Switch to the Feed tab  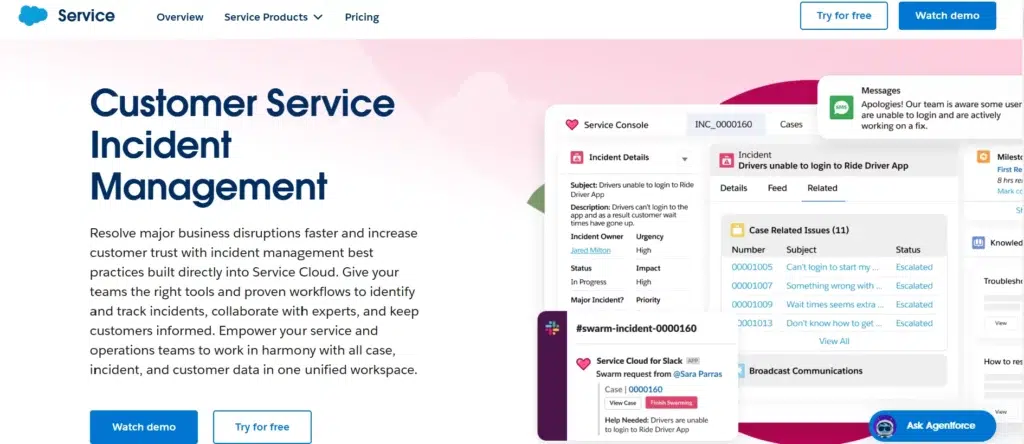tap(777, 188)
